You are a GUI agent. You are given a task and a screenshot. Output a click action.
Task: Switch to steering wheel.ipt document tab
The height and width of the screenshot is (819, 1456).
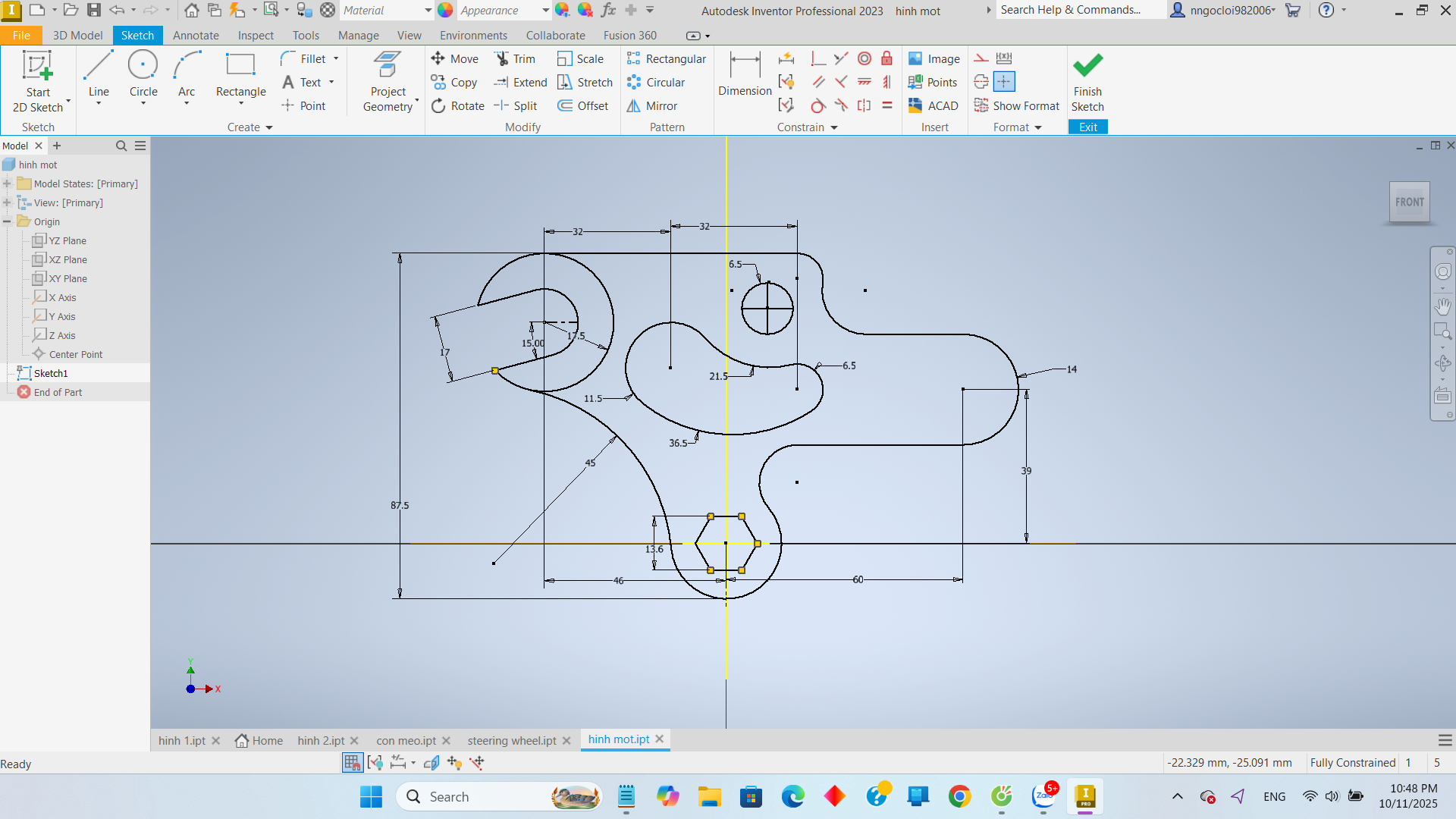511,740
